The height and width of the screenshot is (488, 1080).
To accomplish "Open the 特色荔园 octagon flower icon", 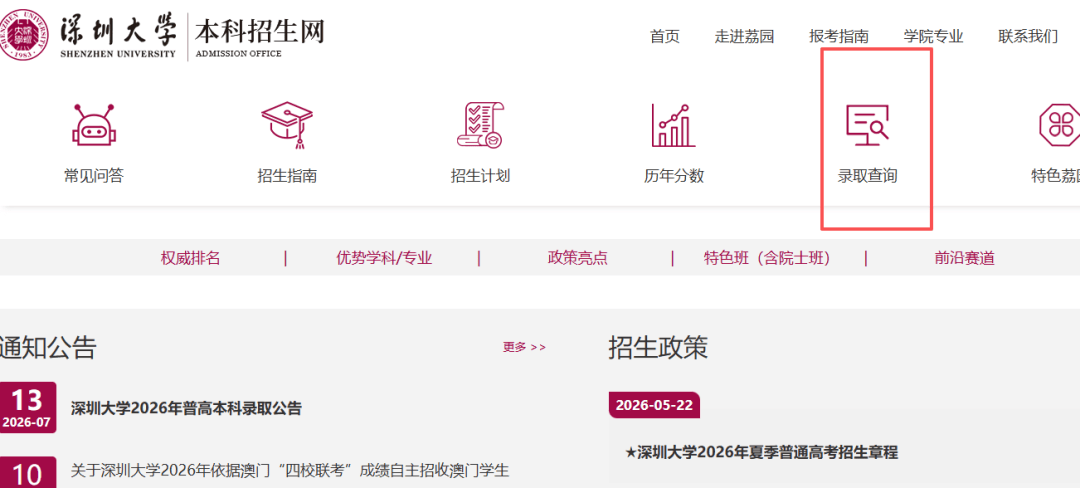I will (x=1060, y=125).
